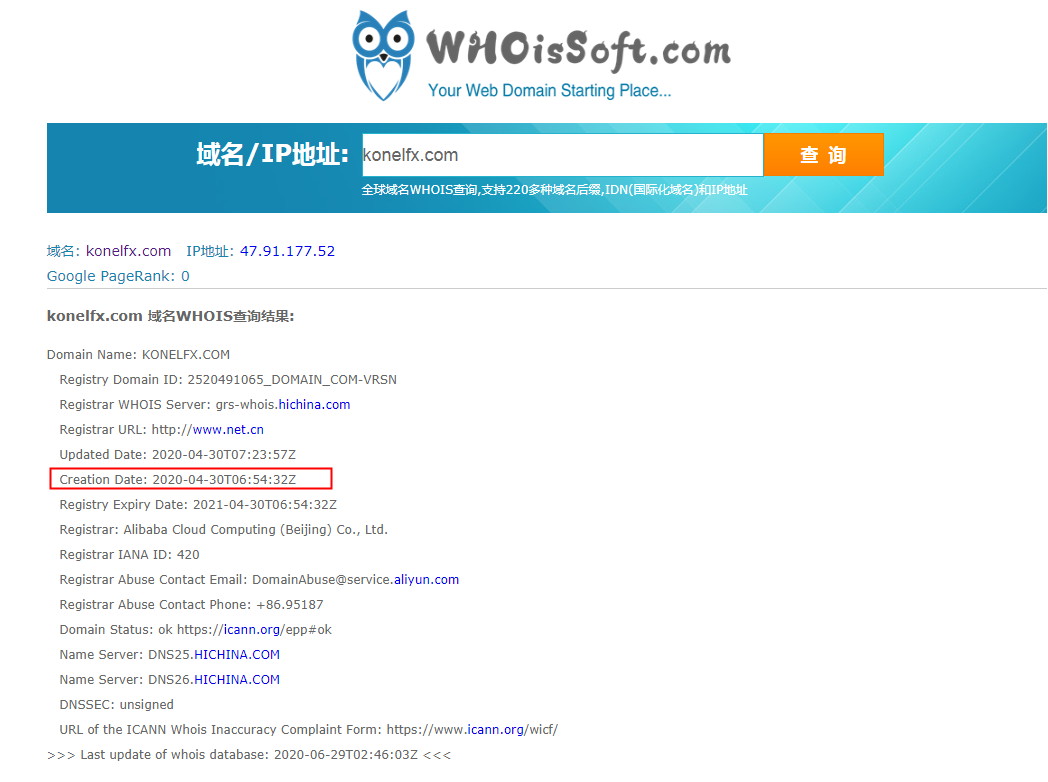Open the konelfx.com domain link
1048x782 pixels.
click(128, 251)
